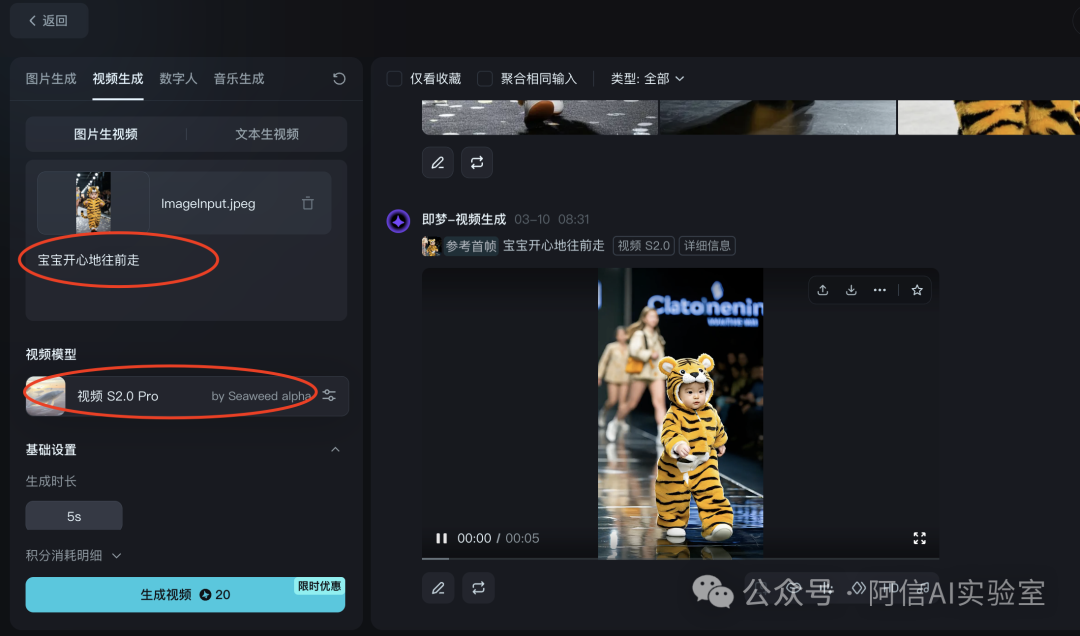Collapse the 基础设置 section chevron

point(335,450)
